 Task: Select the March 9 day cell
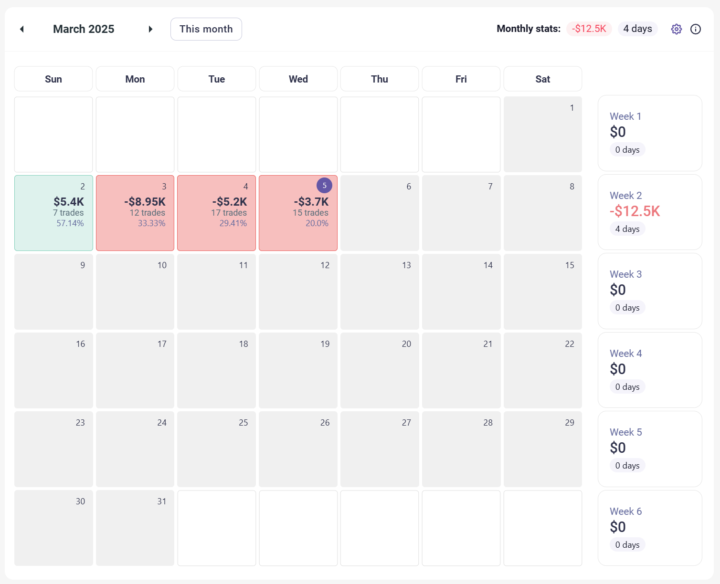pyautogui.click(x=53, y=292)
